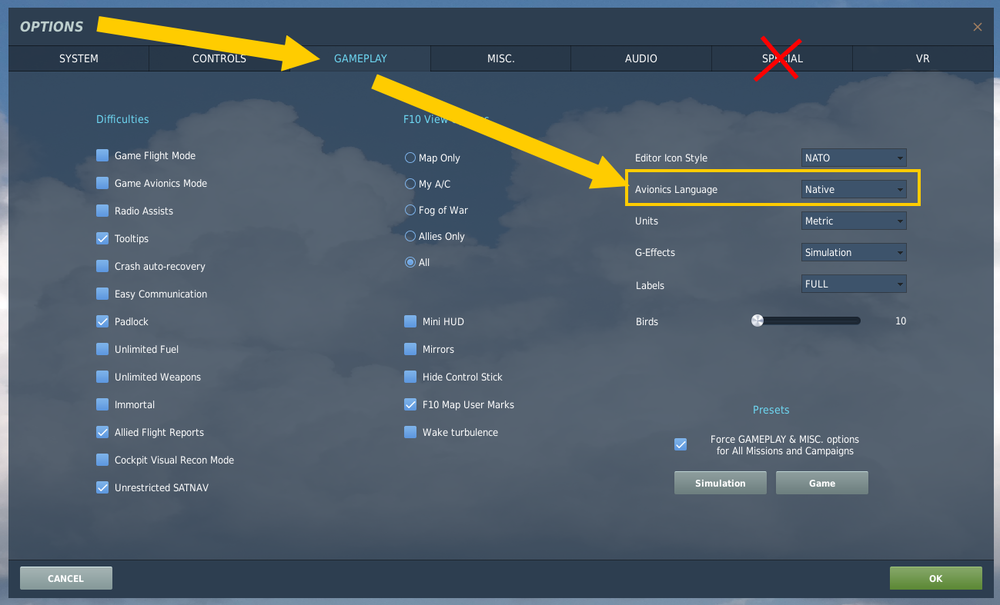This screenshot has width=1000, height=605.
Task: Enable Hide Control Stick option
Action: coord(410,377)
